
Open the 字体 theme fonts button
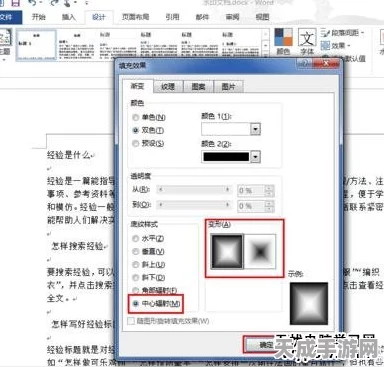click(x=307, y=41)
